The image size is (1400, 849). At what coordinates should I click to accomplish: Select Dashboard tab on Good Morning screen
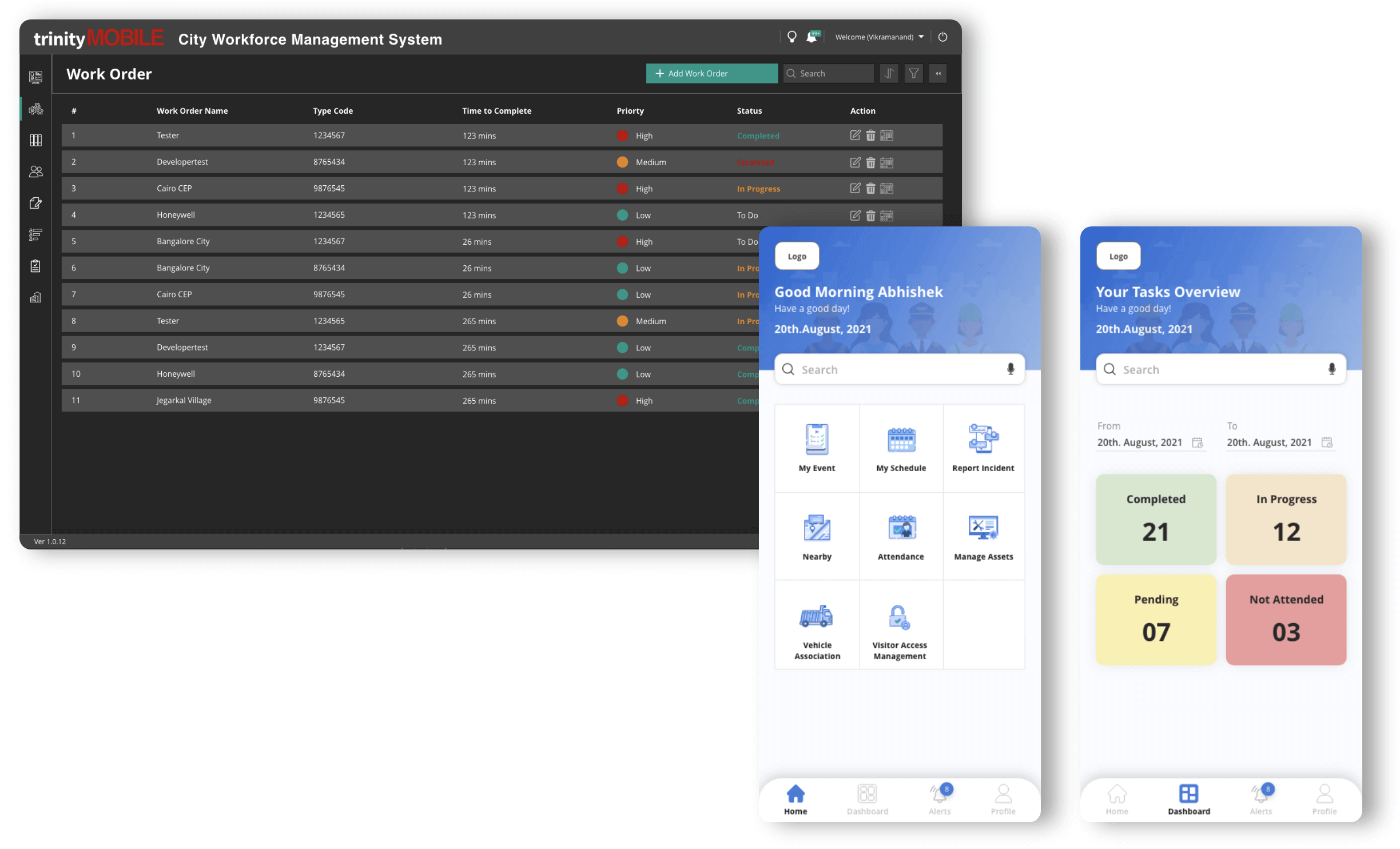tap(868, 799)
